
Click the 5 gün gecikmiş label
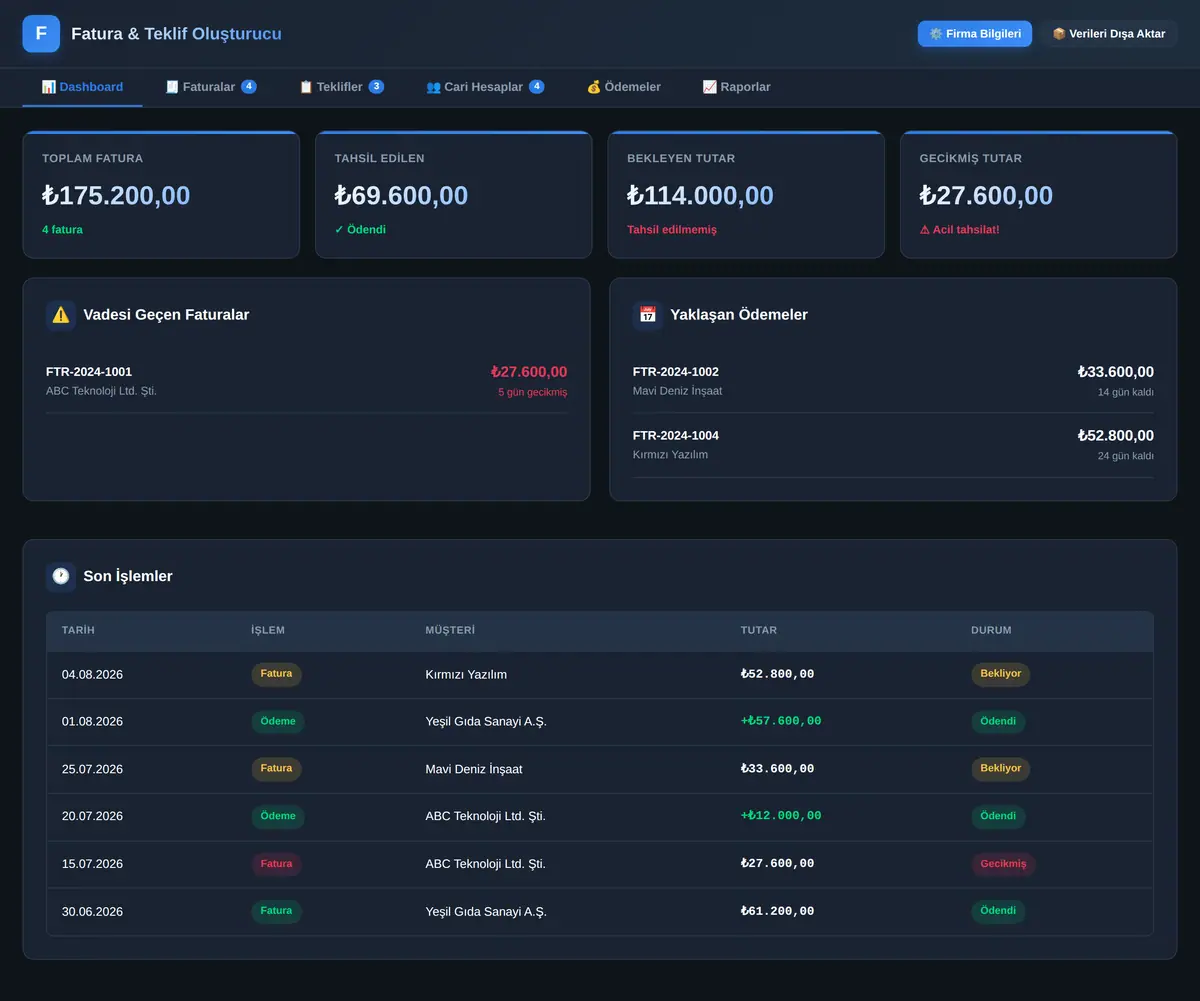pyautogui.click(x=533, y=392)
